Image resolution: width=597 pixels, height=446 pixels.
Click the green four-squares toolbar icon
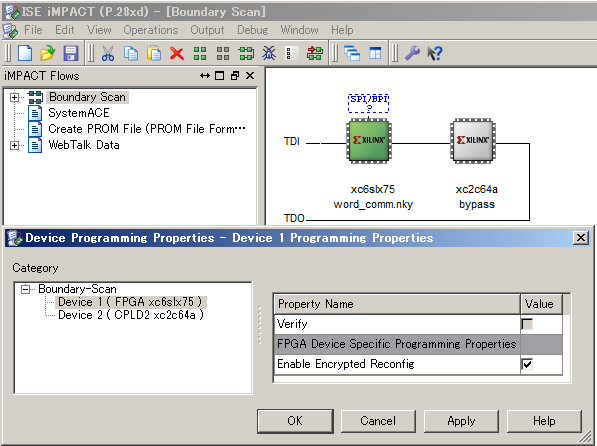[x=200, y=53]
